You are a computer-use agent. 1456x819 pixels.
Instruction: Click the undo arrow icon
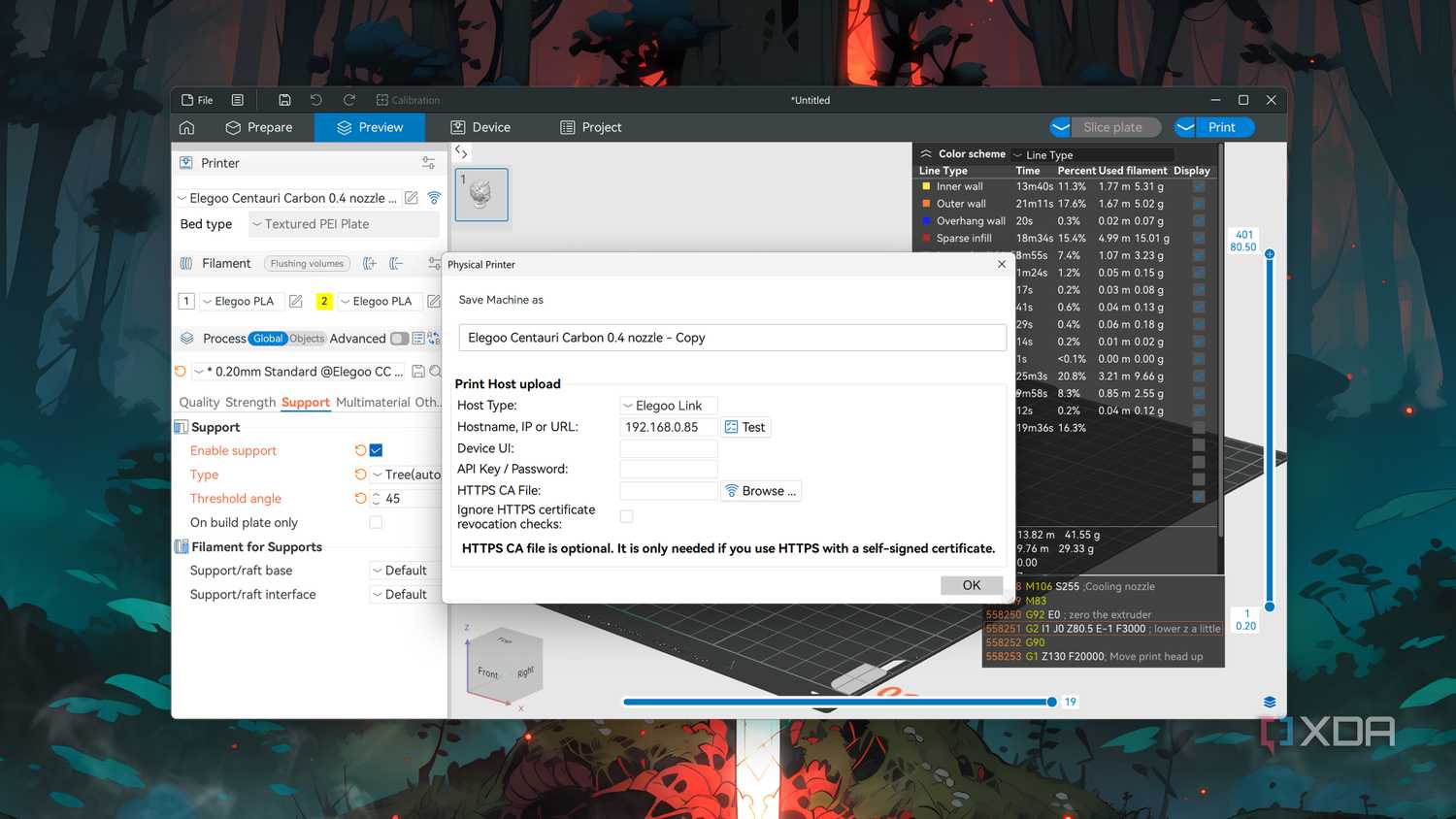[x=316, y=100]
